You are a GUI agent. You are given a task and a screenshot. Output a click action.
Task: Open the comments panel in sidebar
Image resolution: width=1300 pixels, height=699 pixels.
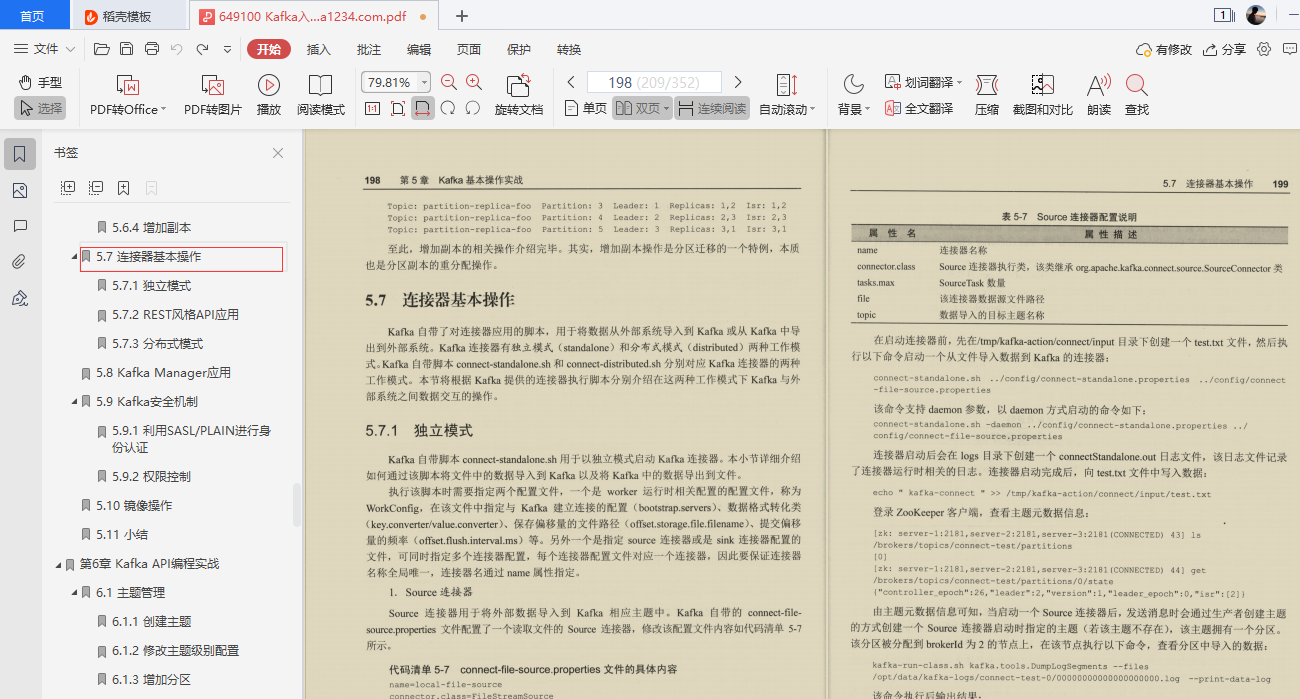pyautogui.click(x=20, y=226)
